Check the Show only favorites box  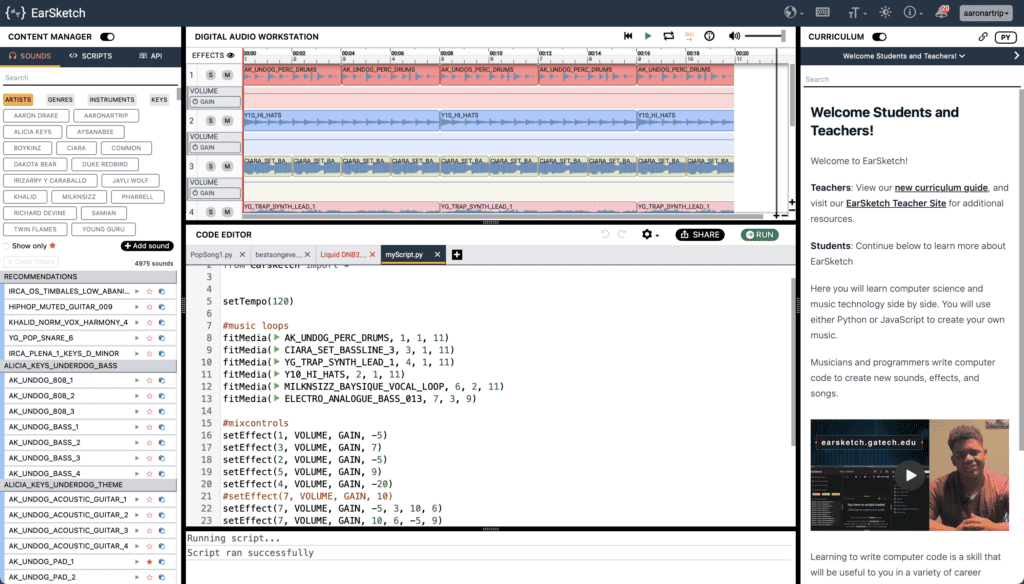point(7,246)
